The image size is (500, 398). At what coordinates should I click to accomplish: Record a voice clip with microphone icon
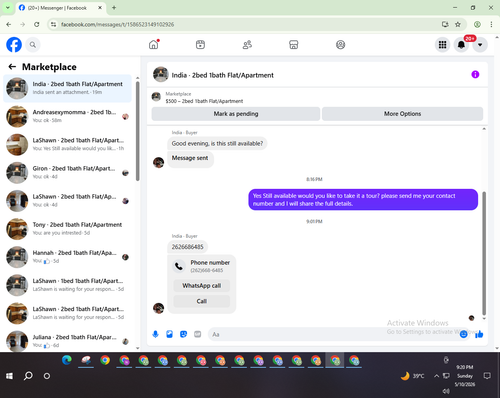coord(155,334)
